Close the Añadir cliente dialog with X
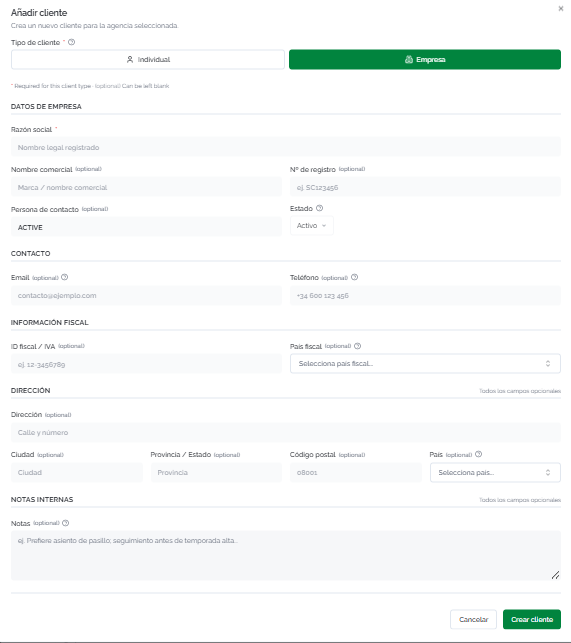Viewport: 571px width, 643px height. tap(561, 9)
